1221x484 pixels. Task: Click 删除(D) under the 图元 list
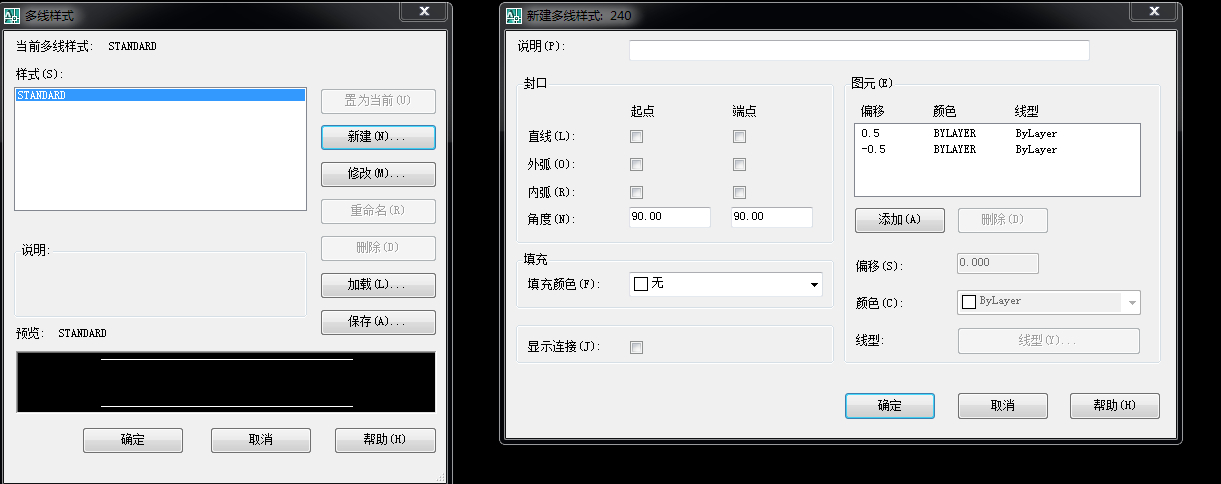click(1003, 220)
